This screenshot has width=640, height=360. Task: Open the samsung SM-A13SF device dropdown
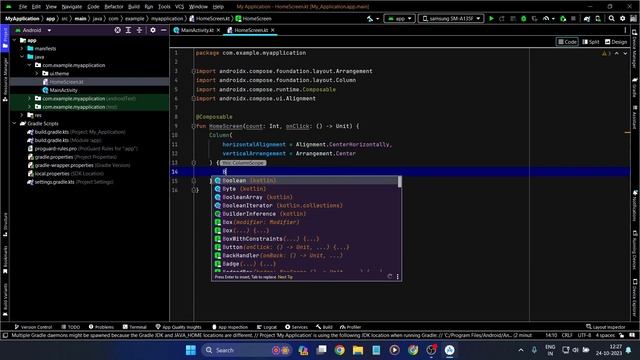(x=451, y=19)
